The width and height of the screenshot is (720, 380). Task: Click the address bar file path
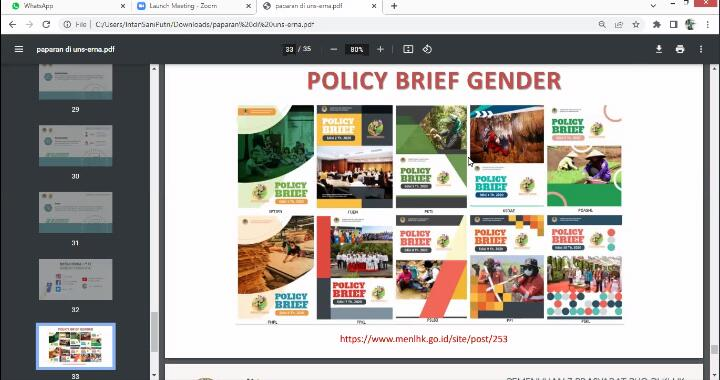[204, 24]
